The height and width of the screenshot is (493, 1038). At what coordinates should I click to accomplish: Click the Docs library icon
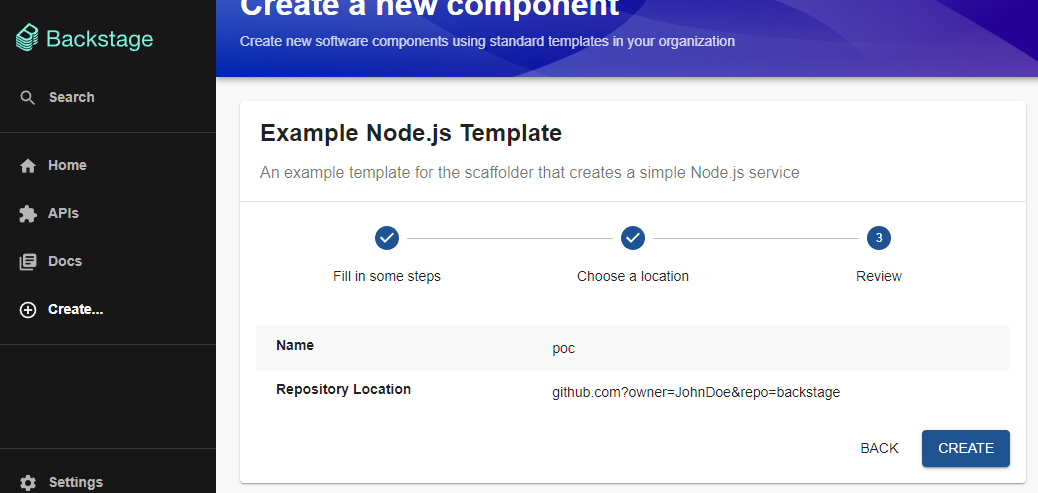click(x=28, y=262)
